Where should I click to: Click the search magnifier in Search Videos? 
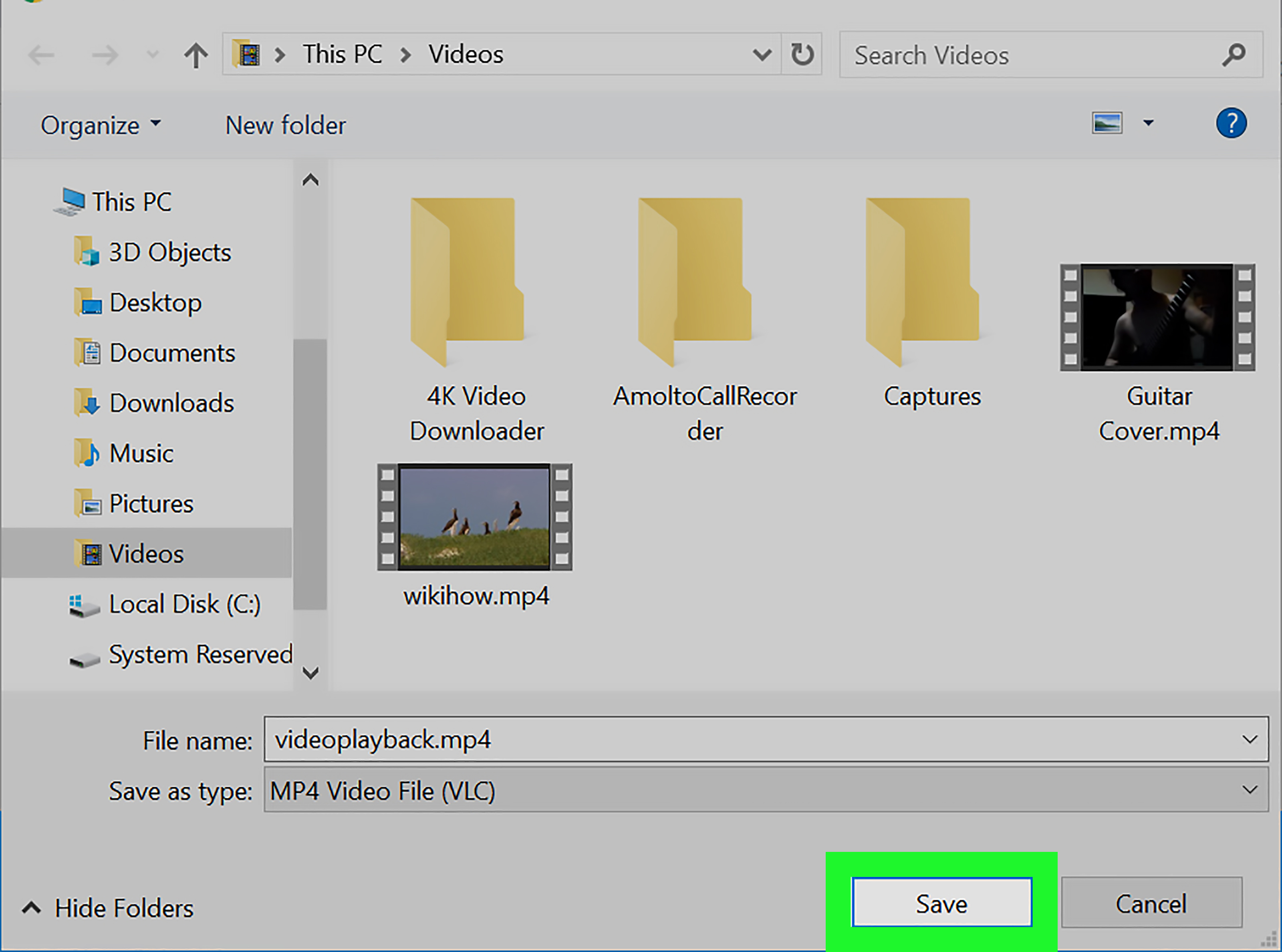coord(1234,55)
